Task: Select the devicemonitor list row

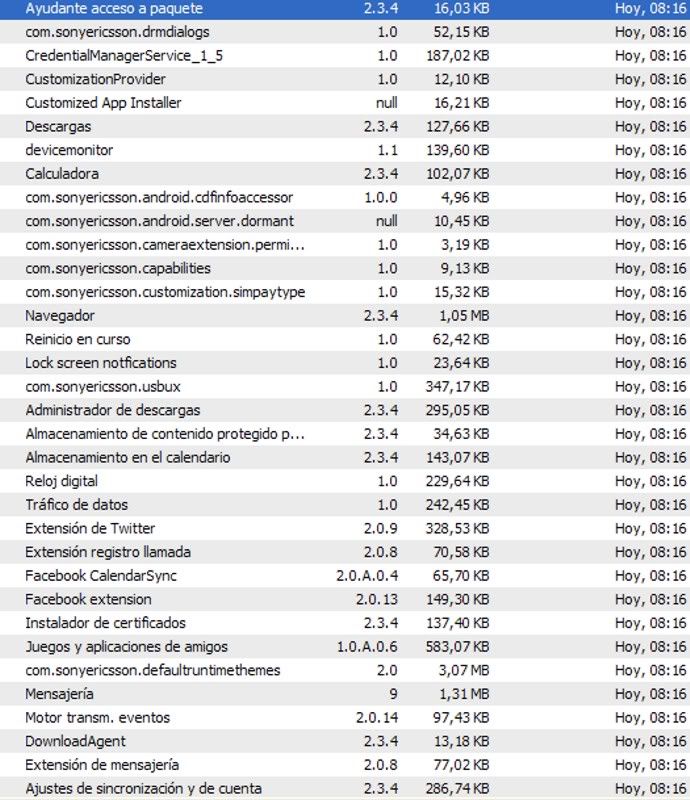Action: [345, 150]
